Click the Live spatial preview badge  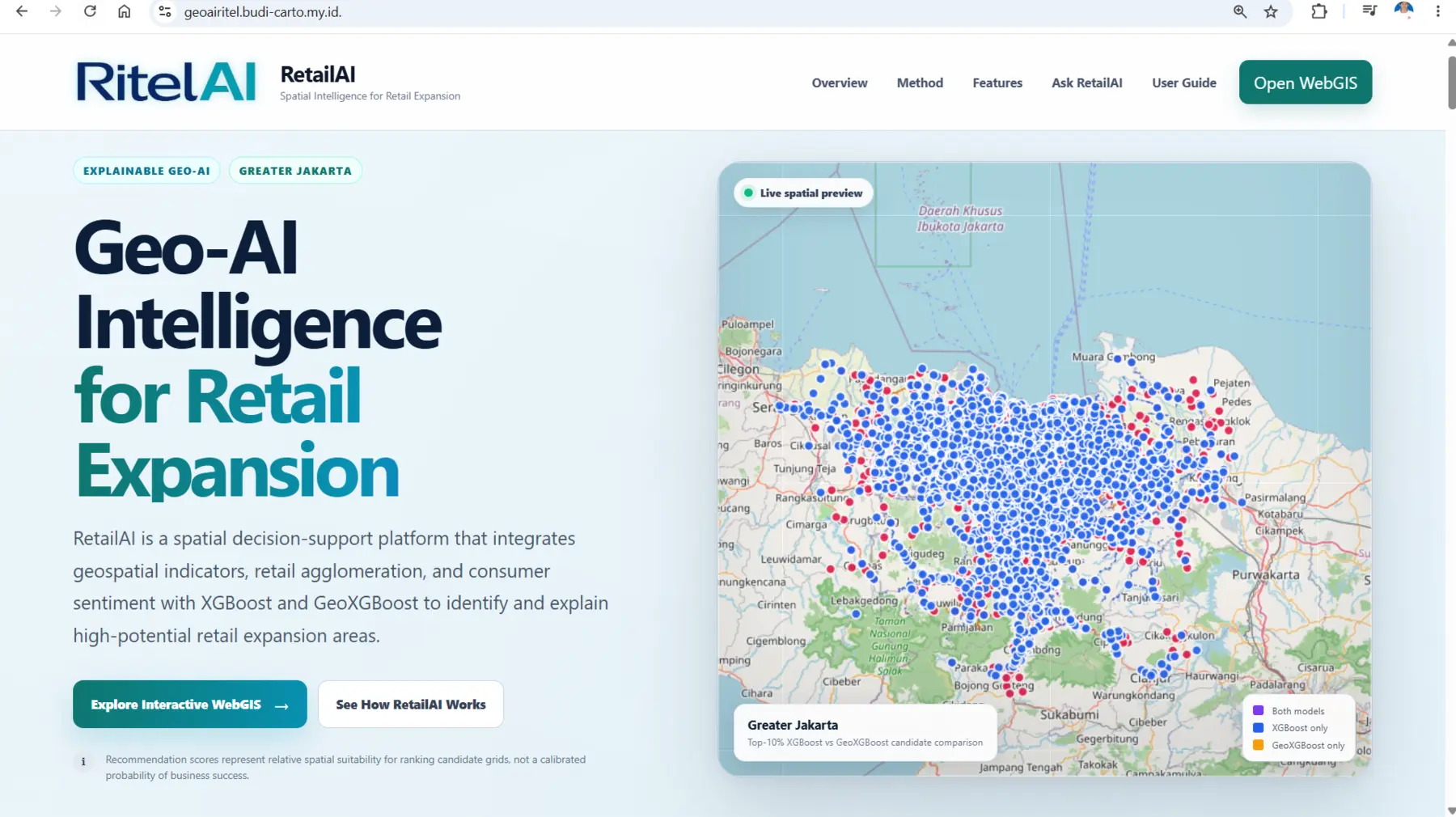(803, 193)
